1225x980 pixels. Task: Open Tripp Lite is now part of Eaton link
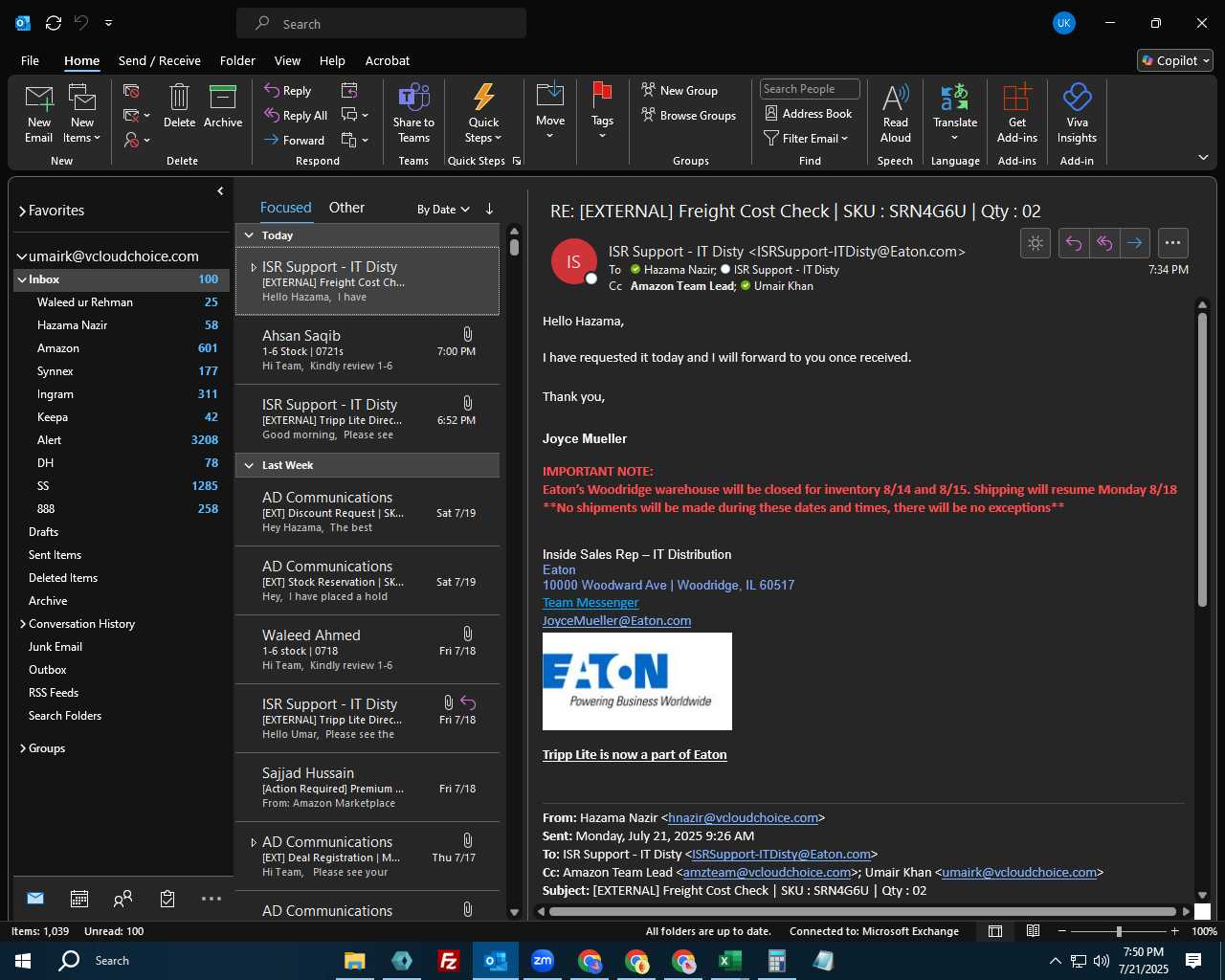click(635, 755)
